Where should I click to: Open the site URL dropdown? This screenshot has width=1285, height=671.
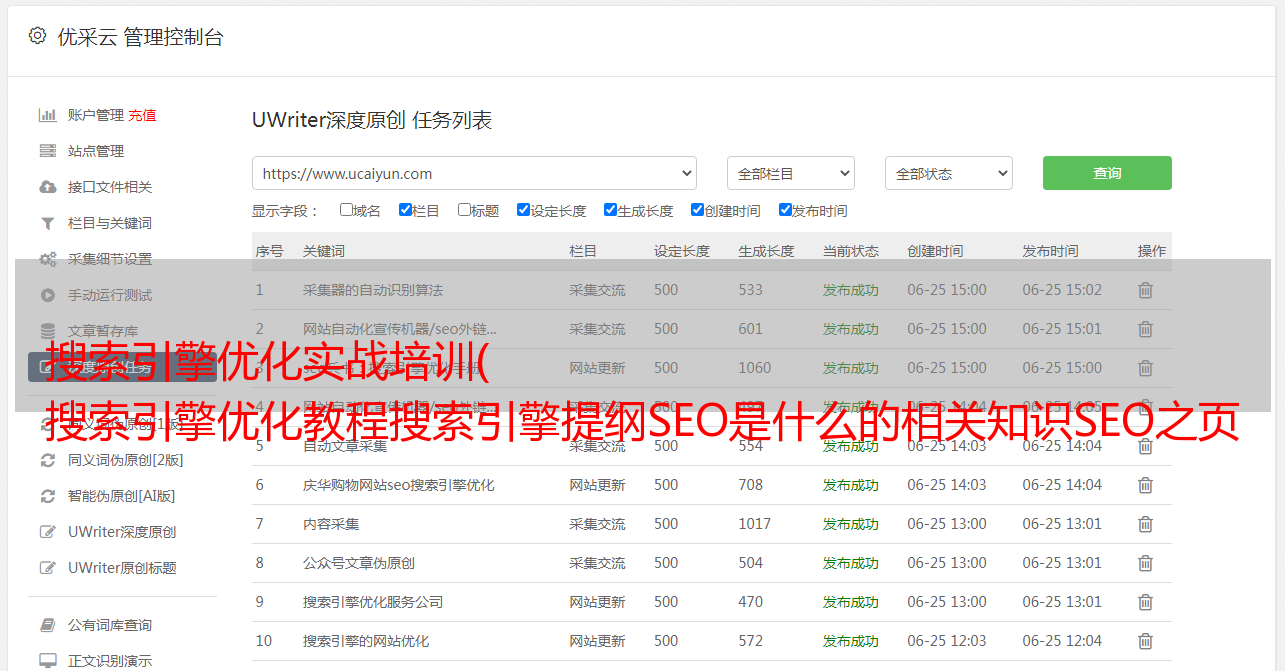474,173
